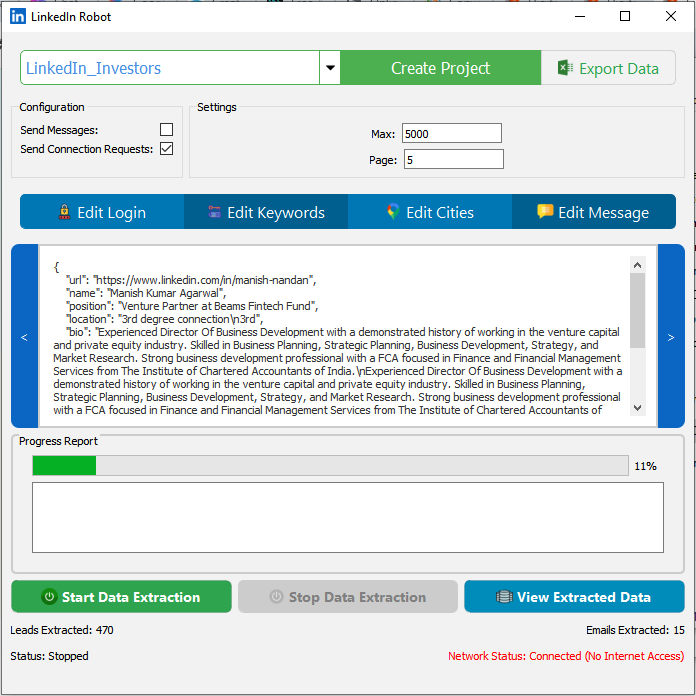
Task: Click the name line "Manish Kumar Agarwal"
Action: (x=146, y=293)
